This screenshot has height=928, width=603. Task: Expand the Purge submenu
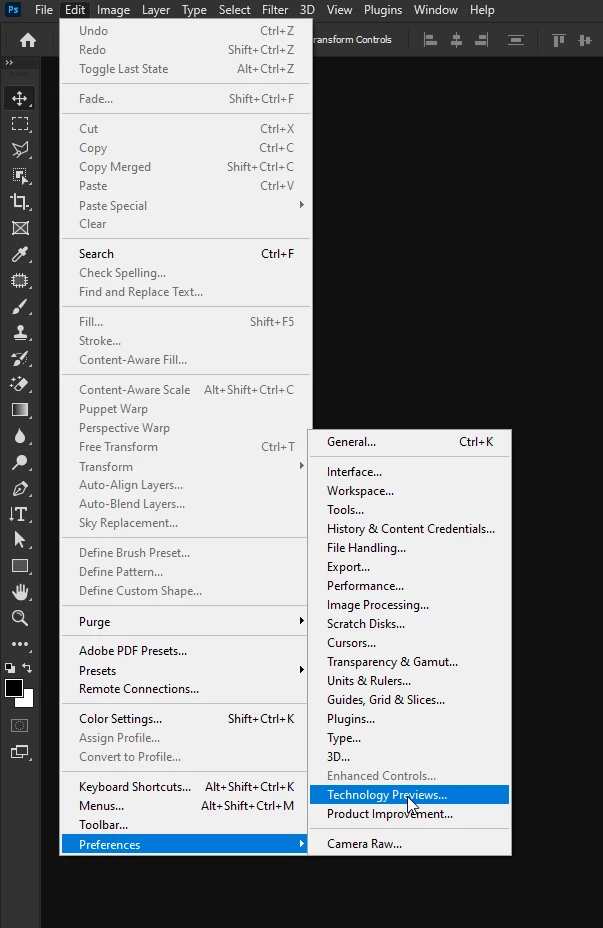click(x=186, y=621)
